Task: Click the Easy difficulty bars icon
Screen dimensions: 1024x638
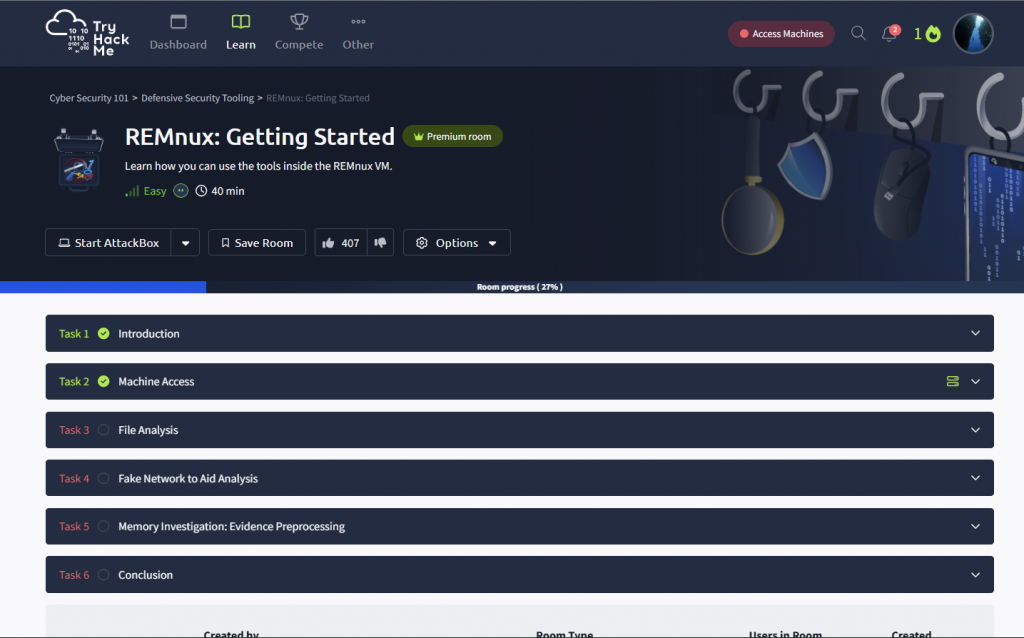Action: coord(132,191)
